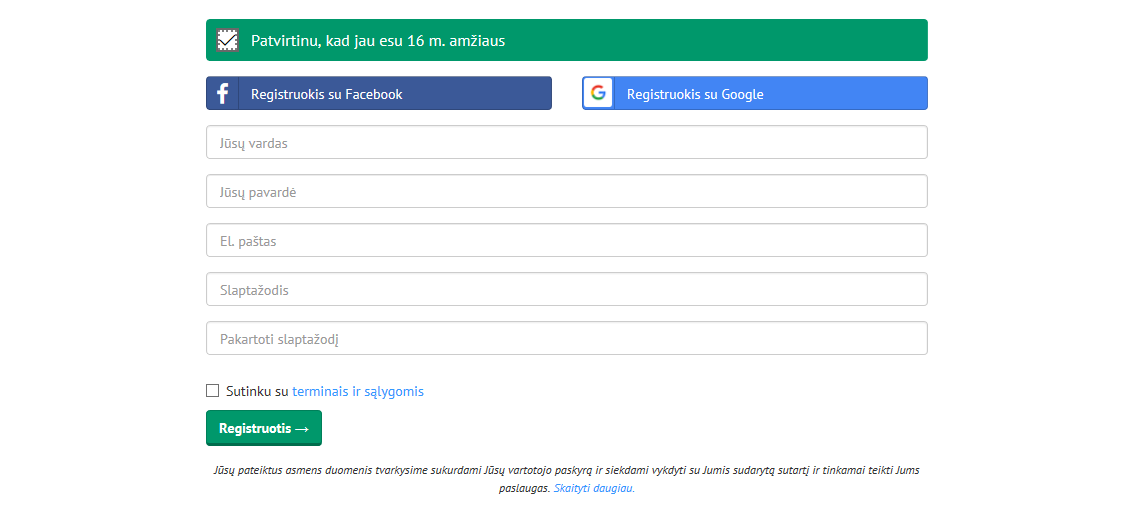Choose "Registruokis su Google" sign-up button
The width and height of the screenshot is (1133, 514).
754,93
